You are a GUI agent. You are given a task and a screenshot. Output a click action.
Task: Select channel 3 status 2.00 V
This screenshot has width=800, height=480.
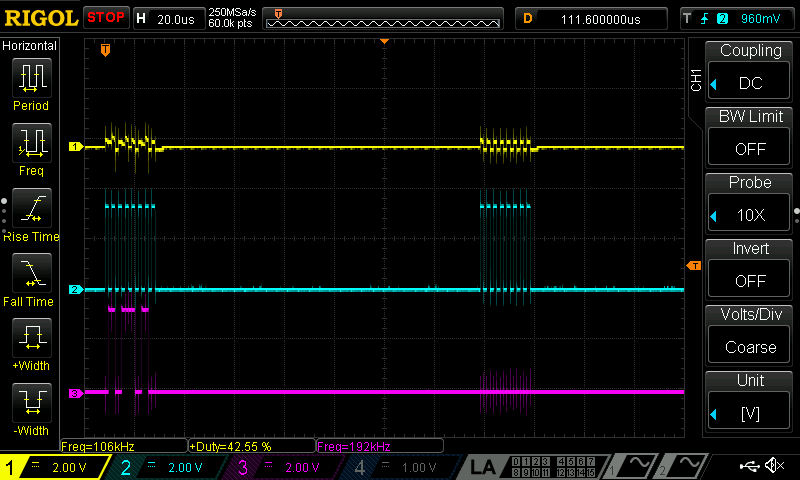(x=287, y=467)
